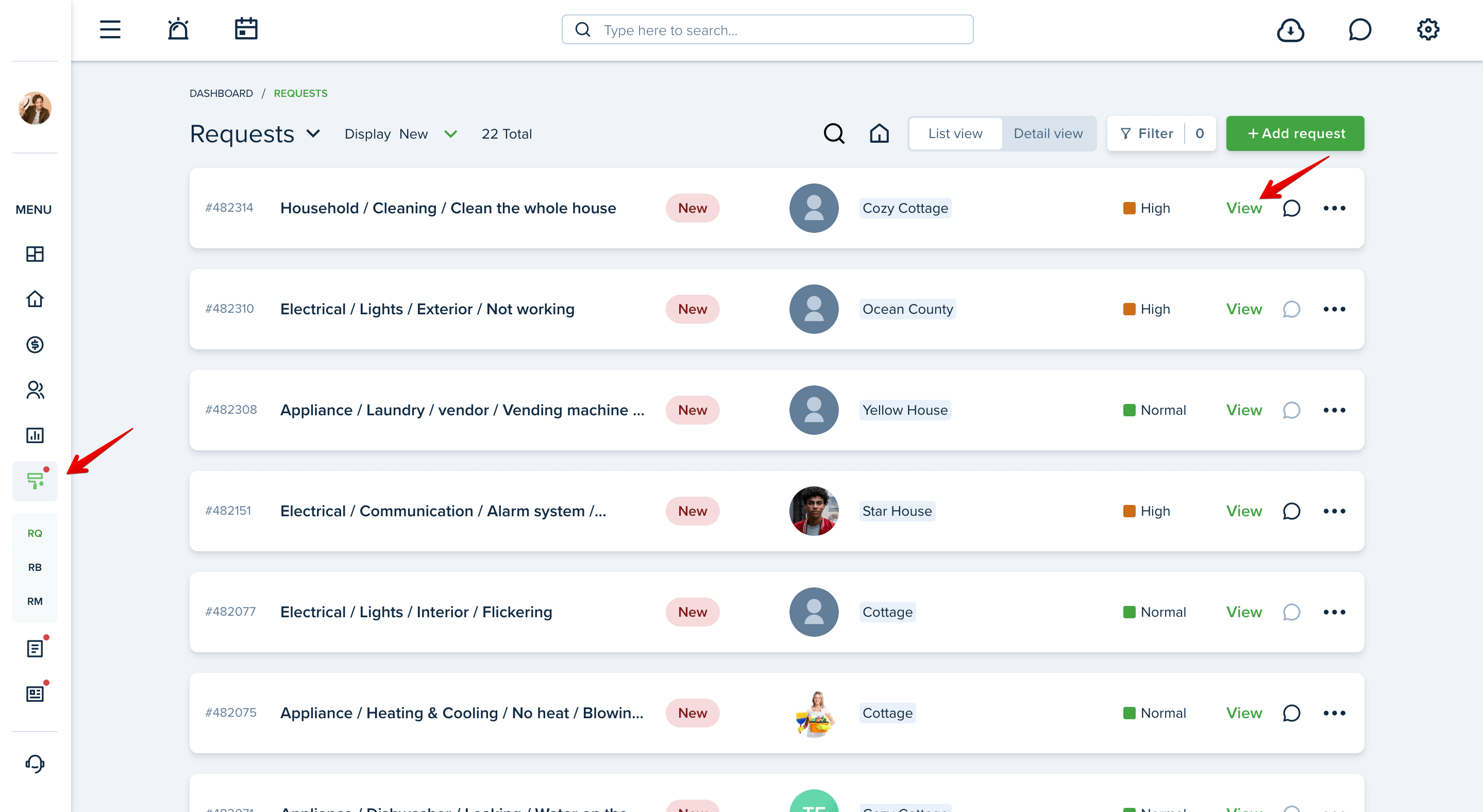Open more options for request #482308
1483x812 pixels.
point(1334,410)
